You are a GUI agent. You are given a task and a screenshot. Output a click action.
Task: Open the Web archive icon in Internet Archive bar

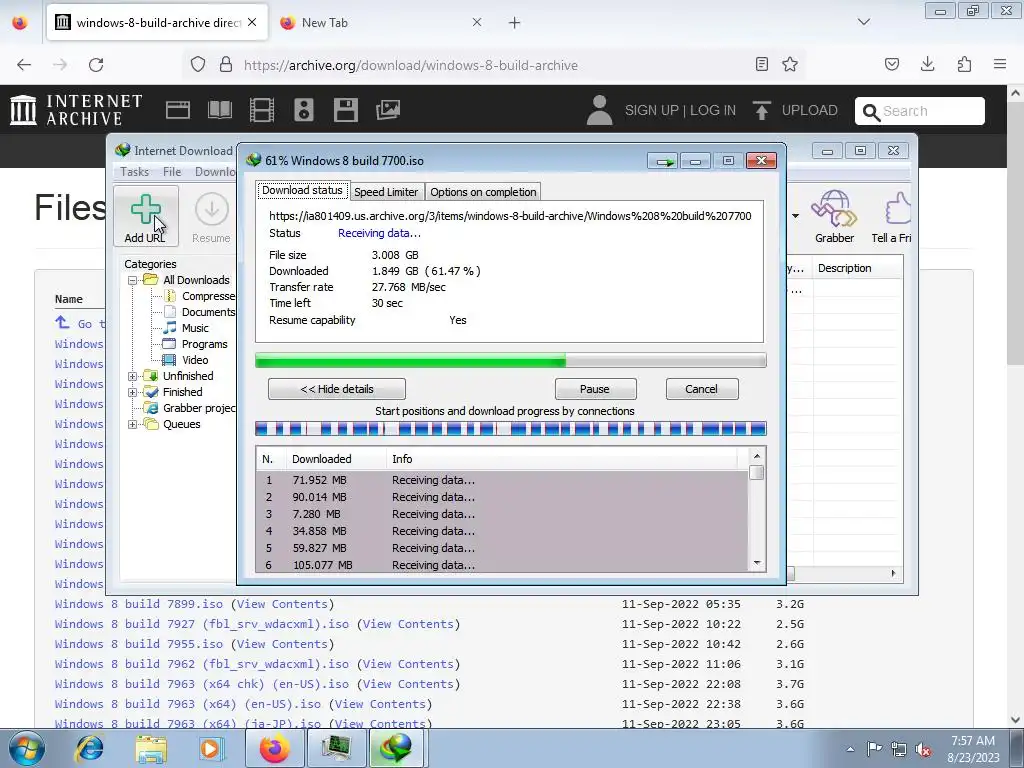(178, 110)
